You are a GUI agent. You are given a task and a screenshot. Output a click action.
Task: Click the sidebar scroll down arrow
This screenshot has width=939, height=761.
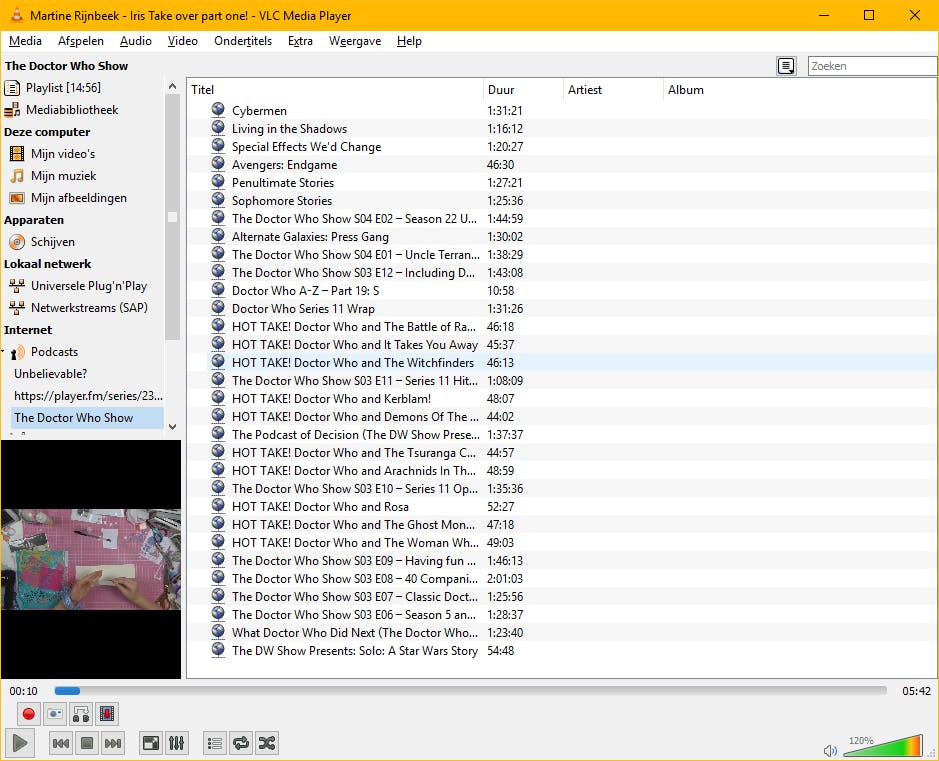(172, 427)
